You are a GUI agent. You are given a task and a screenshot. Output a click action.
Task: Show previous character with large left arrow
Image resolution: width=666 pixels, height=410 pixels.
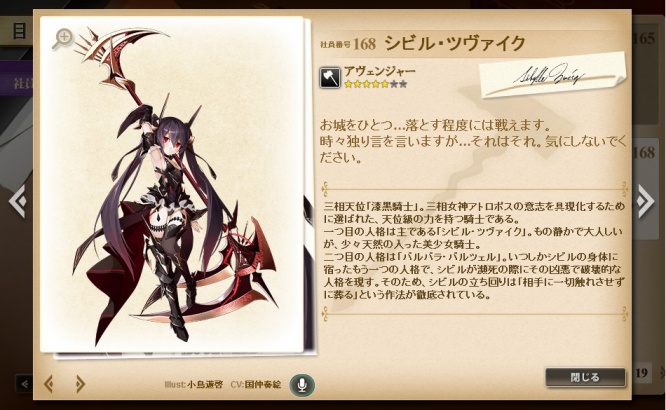[18, 201]
